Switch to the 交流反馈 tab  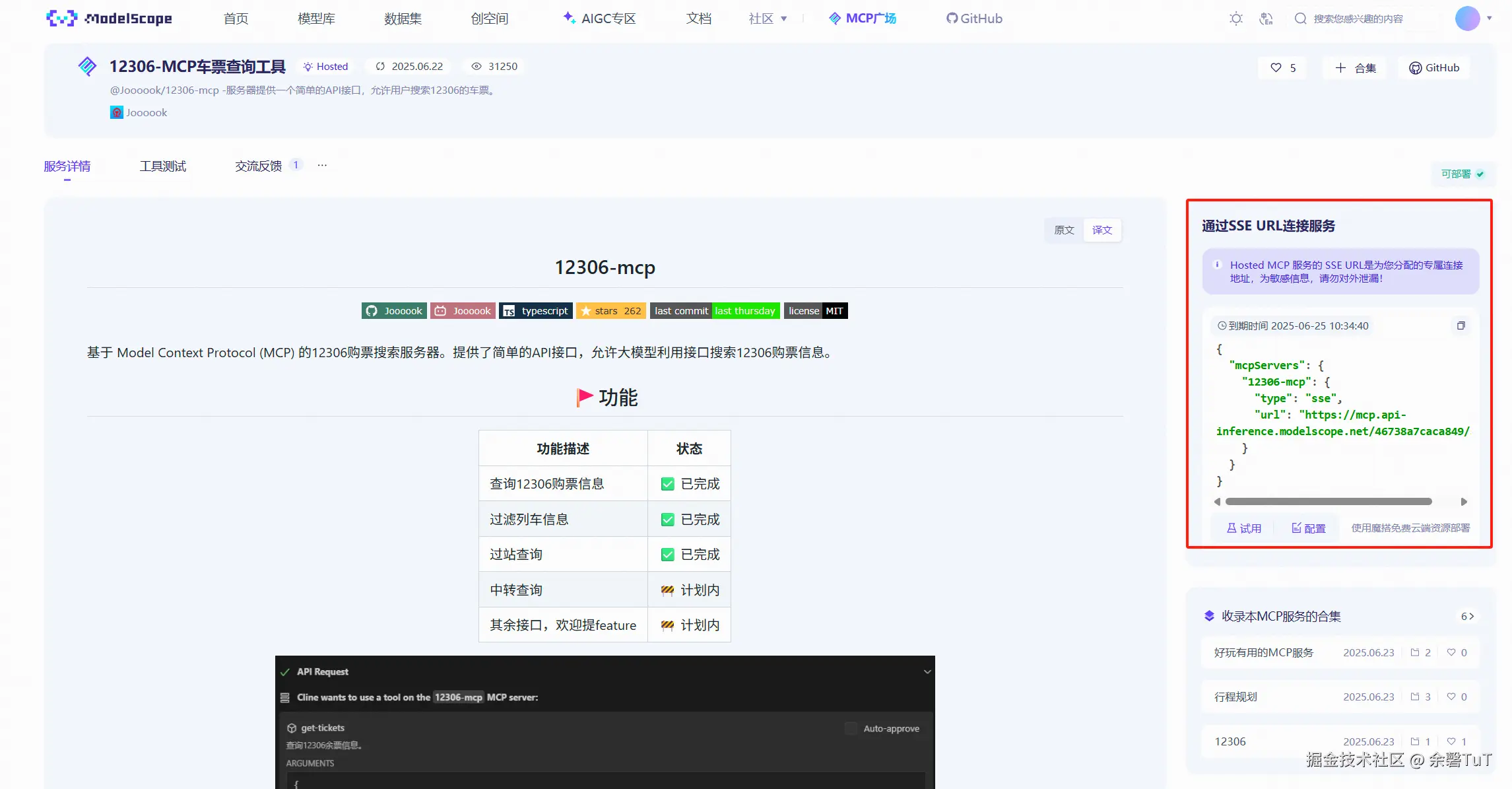(x=258, y=166)
